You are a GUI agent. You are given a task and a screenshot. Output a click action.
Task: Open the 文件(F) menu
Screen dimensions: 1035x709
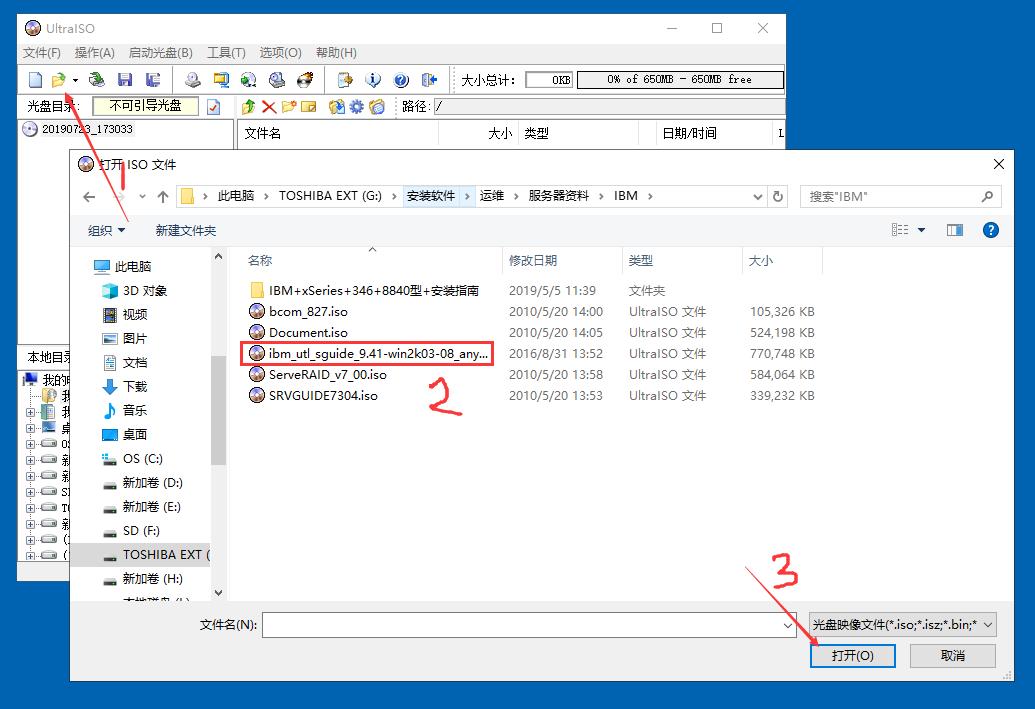[x=38, y=52]
